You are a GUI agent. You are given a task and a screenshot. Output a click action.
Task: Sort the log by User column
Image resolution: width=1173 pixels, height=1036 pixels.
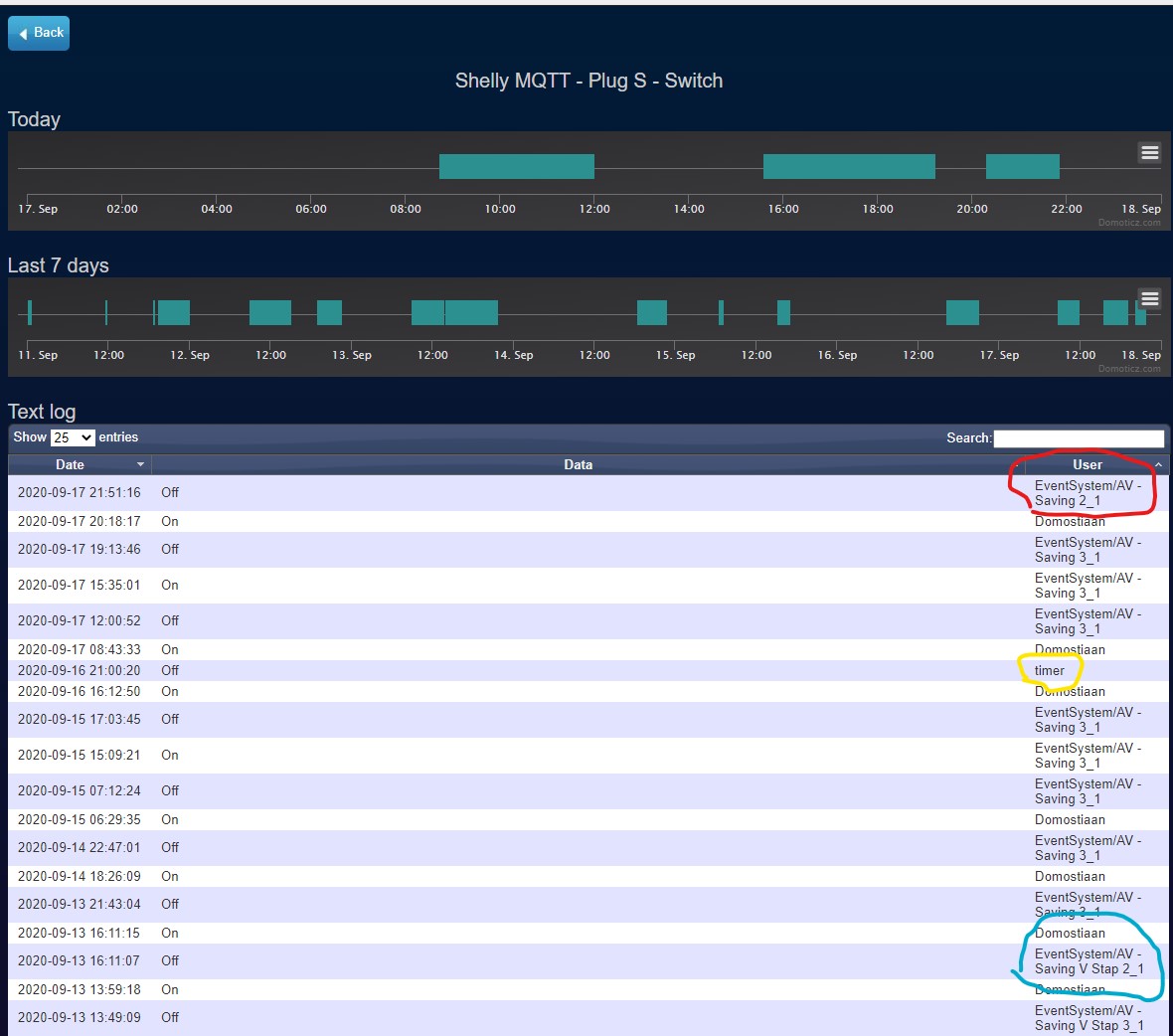pyautogui.click(x=1088, y=464)
